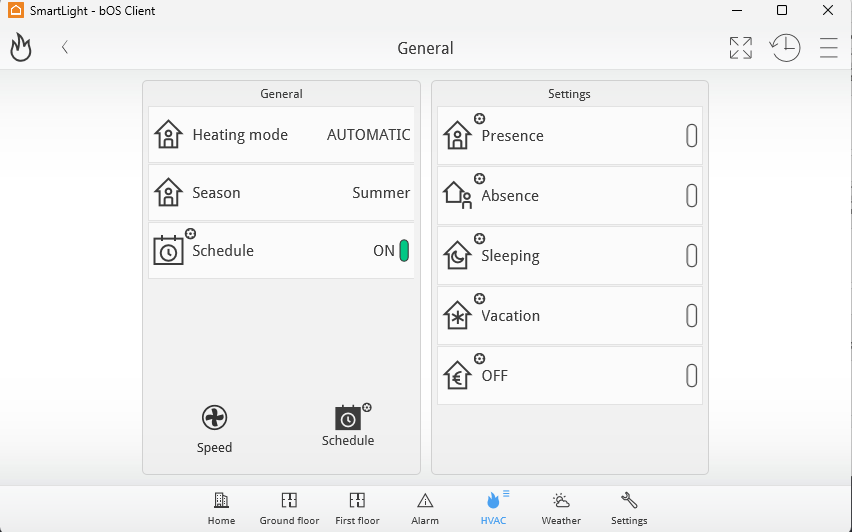Click the General panel header
The height and width of the screenshot is (532, 852).
281,94
